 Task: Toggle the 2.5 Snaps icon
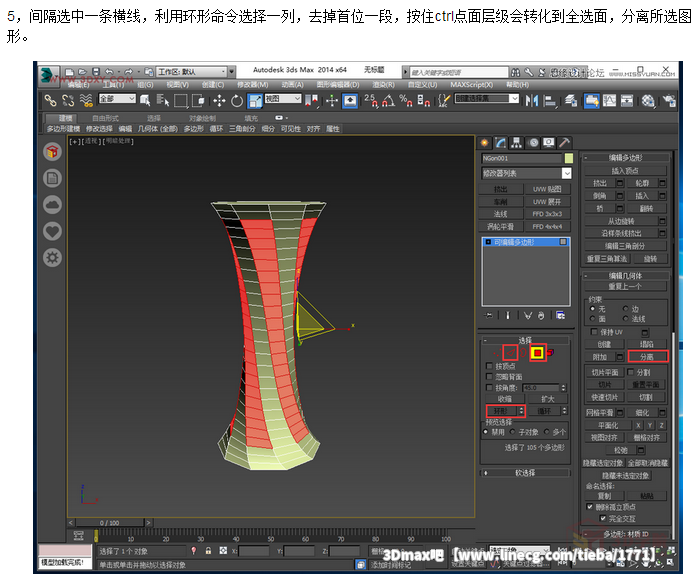point(371,101)
